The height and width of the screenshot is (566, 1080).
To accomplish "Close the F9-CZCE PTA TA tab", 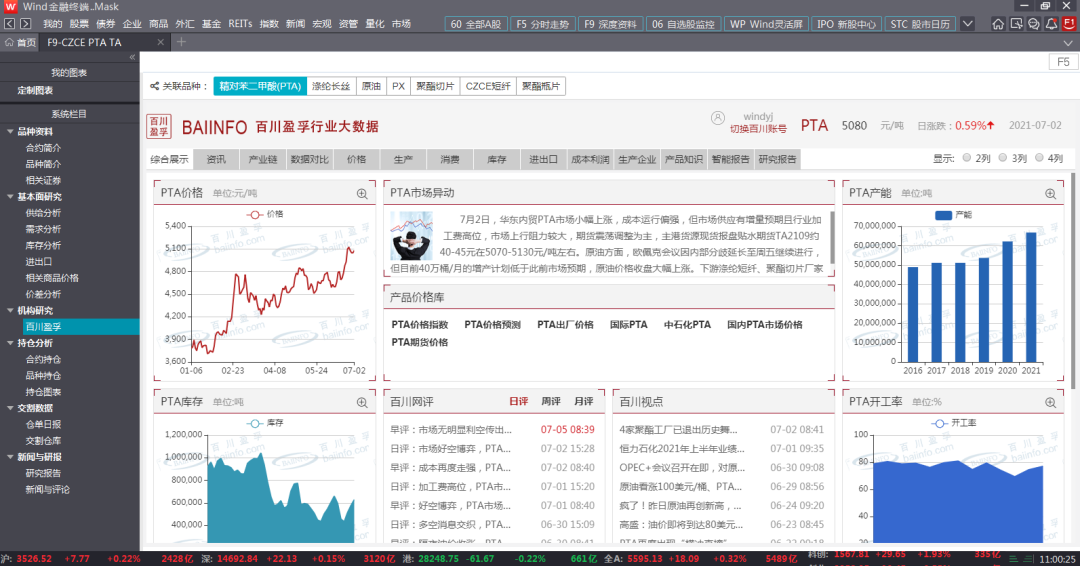I will [x=160, y=42].
